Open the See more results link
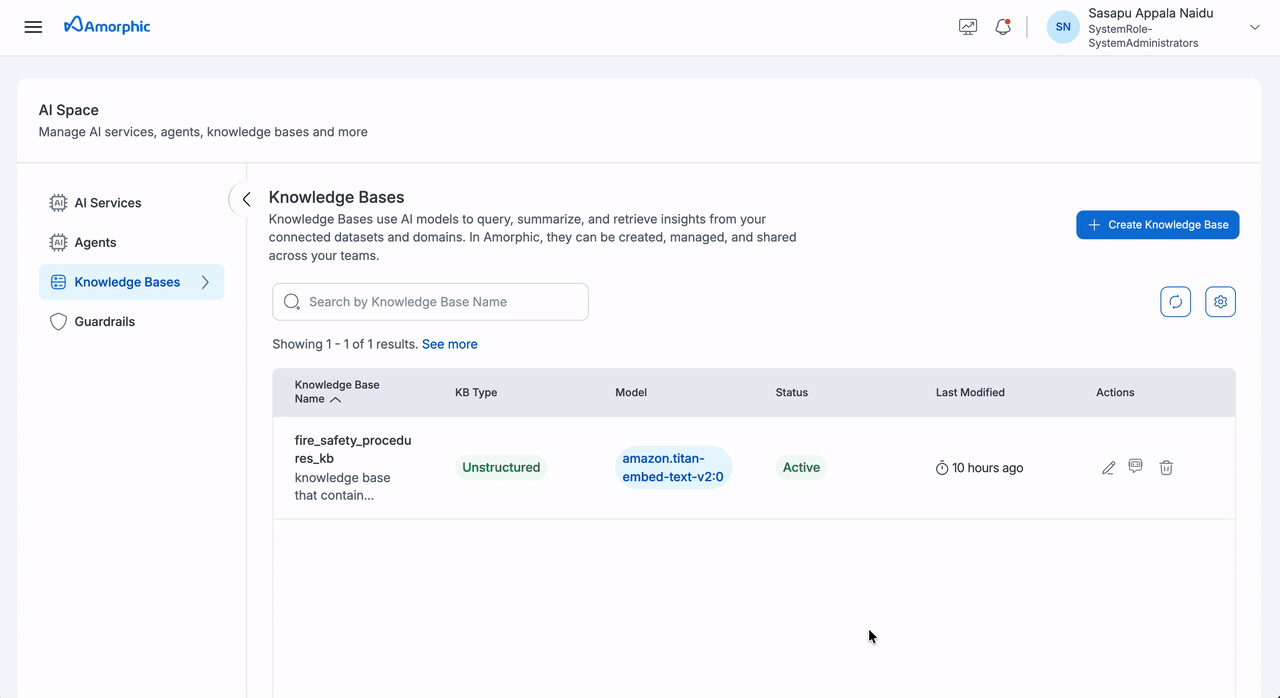1280x698 pixels. 449,343
